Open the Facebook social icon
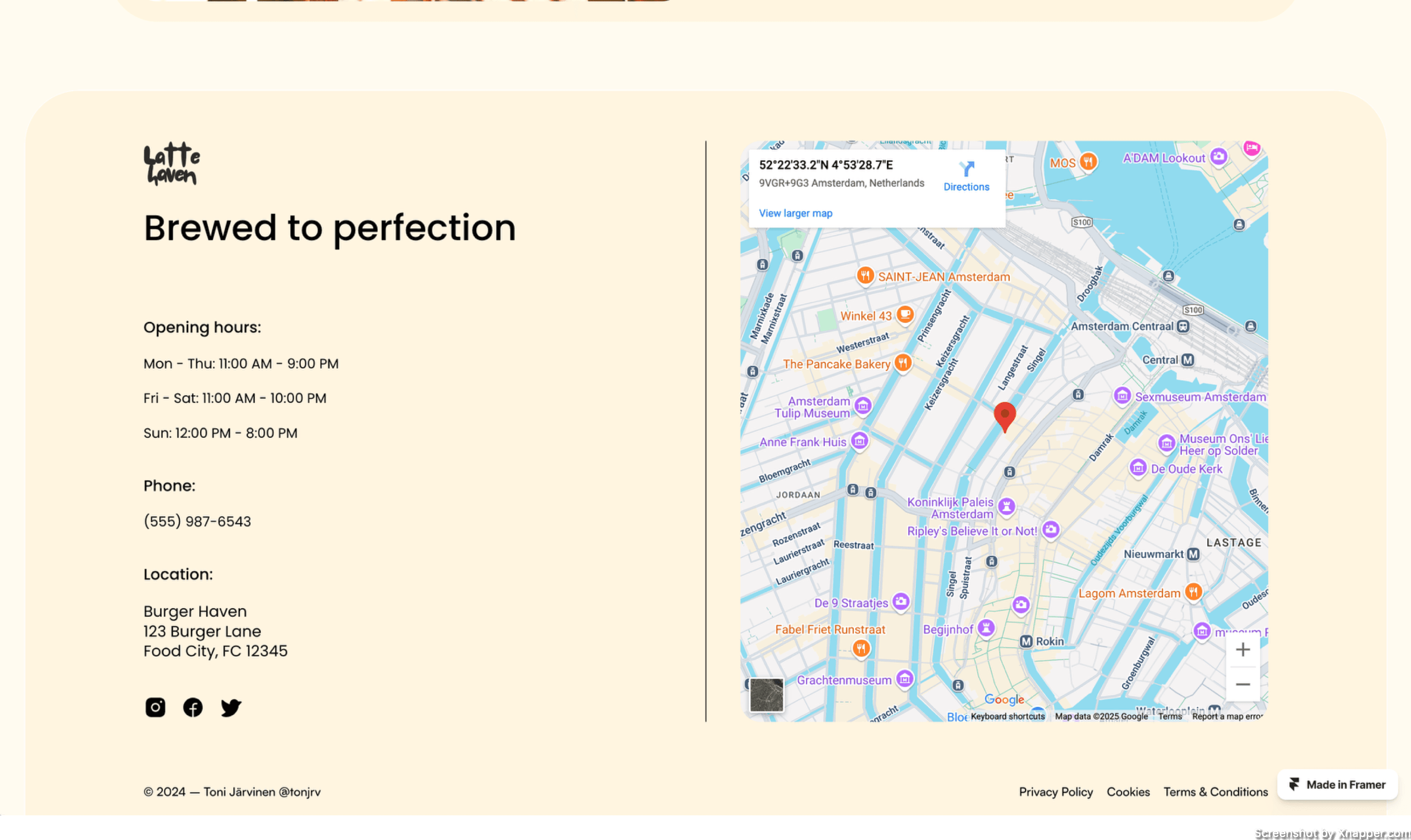 click(193, 707)
